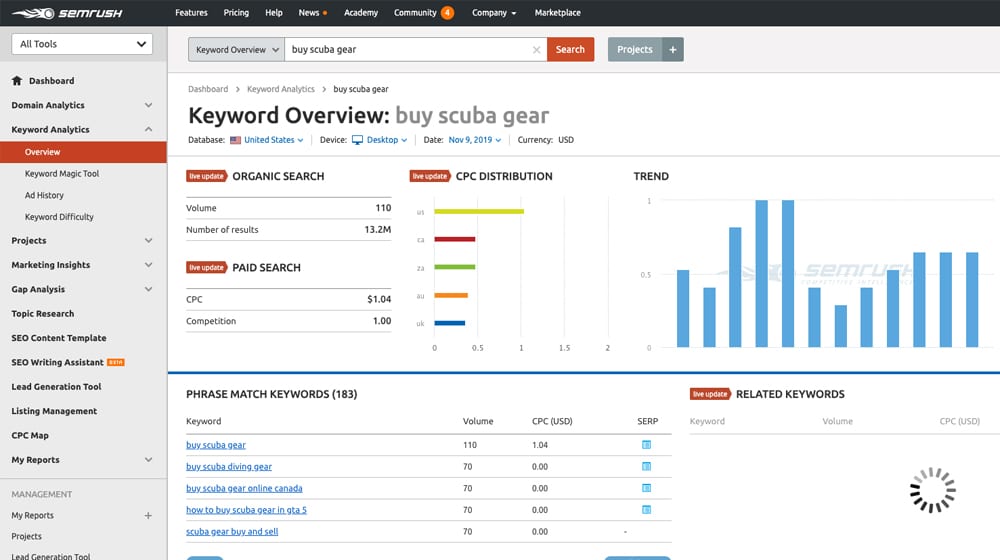Open the scuba gear buy and sell link
The image size is (1000, 560).
232,531
